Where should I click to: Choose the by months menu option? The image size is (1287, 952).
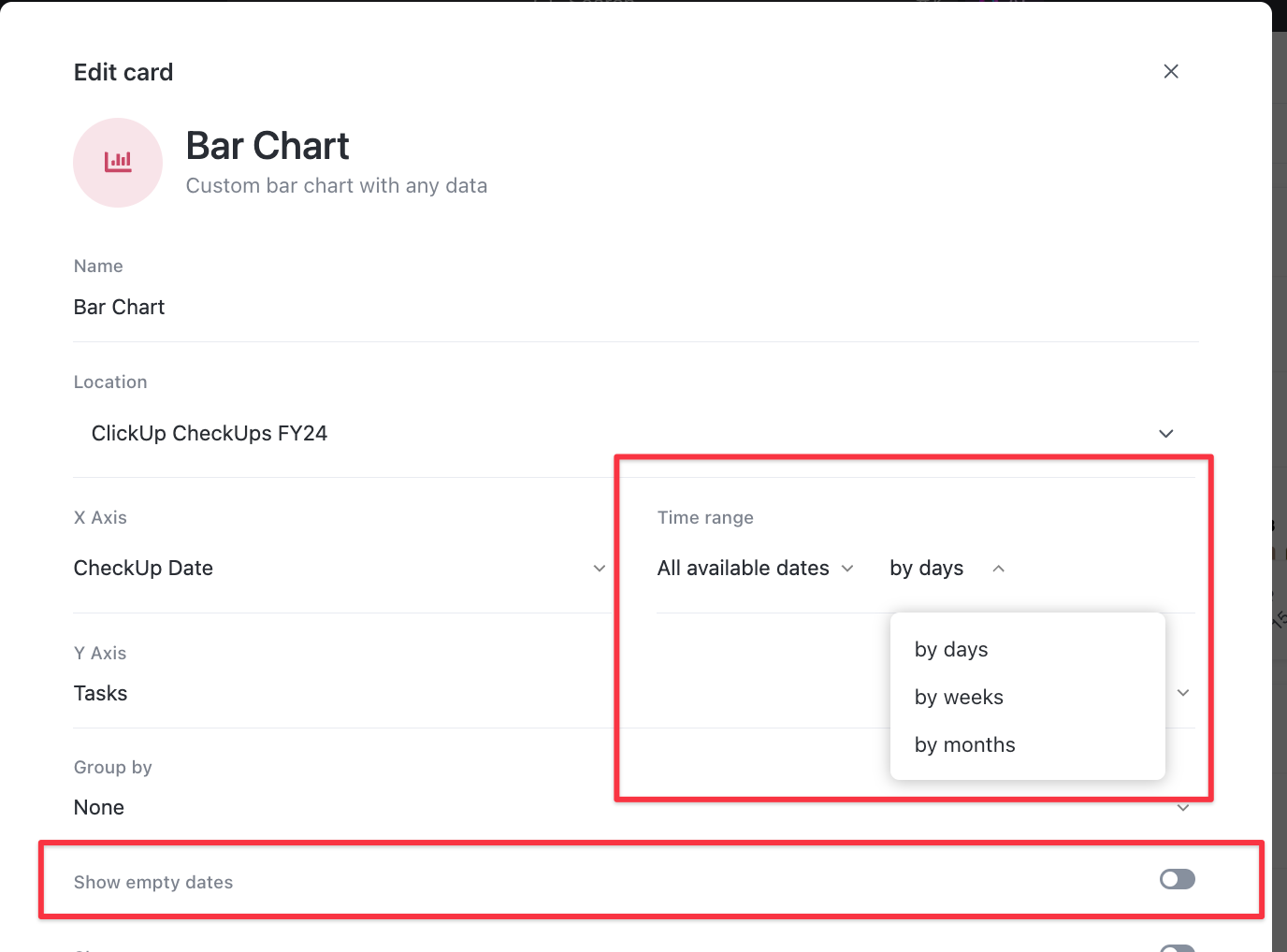coord(964,745)
